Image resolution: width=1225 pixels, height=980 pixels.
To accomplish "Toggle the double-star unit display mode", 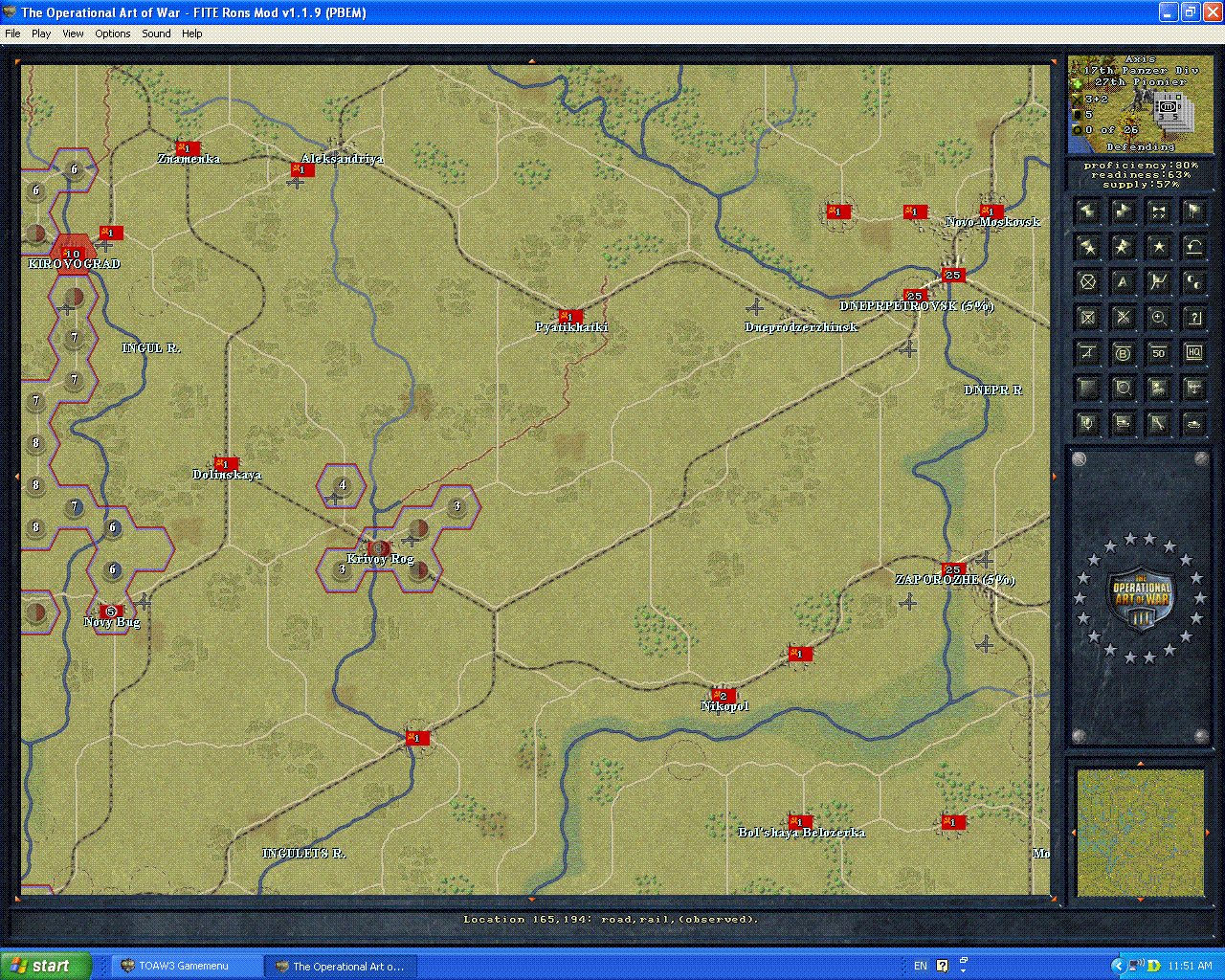I will tap(1123, 246).
